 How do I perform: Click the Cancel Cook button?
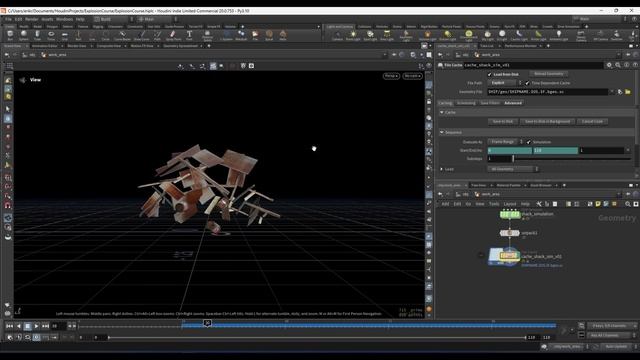coord(592,122)
